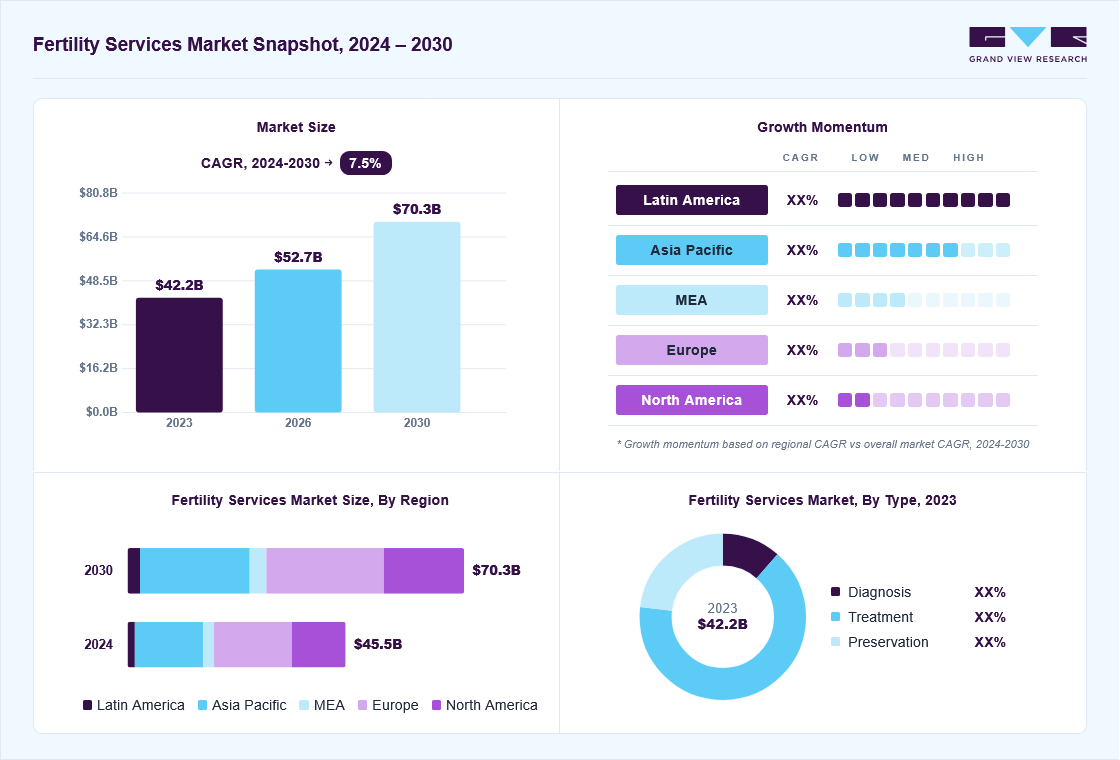This screenshot has width=1120, height=760.
Task: Click the Growth Momentum heading
Action: coord(823,127)
